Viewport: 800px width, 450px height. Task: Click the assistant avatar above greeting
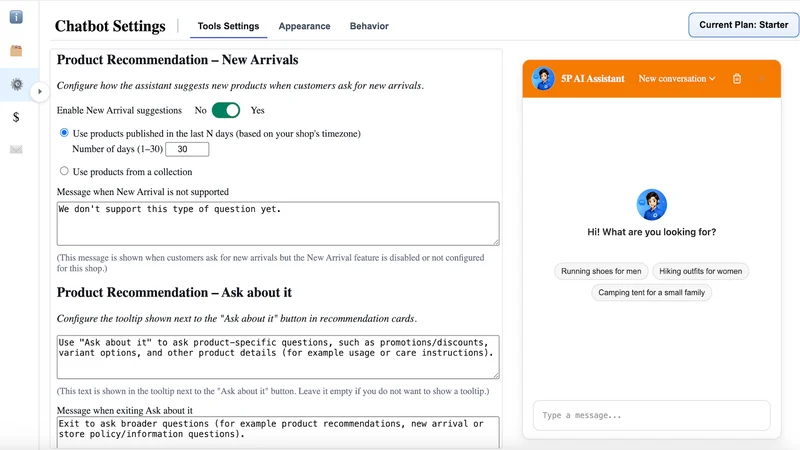[652, 205]
